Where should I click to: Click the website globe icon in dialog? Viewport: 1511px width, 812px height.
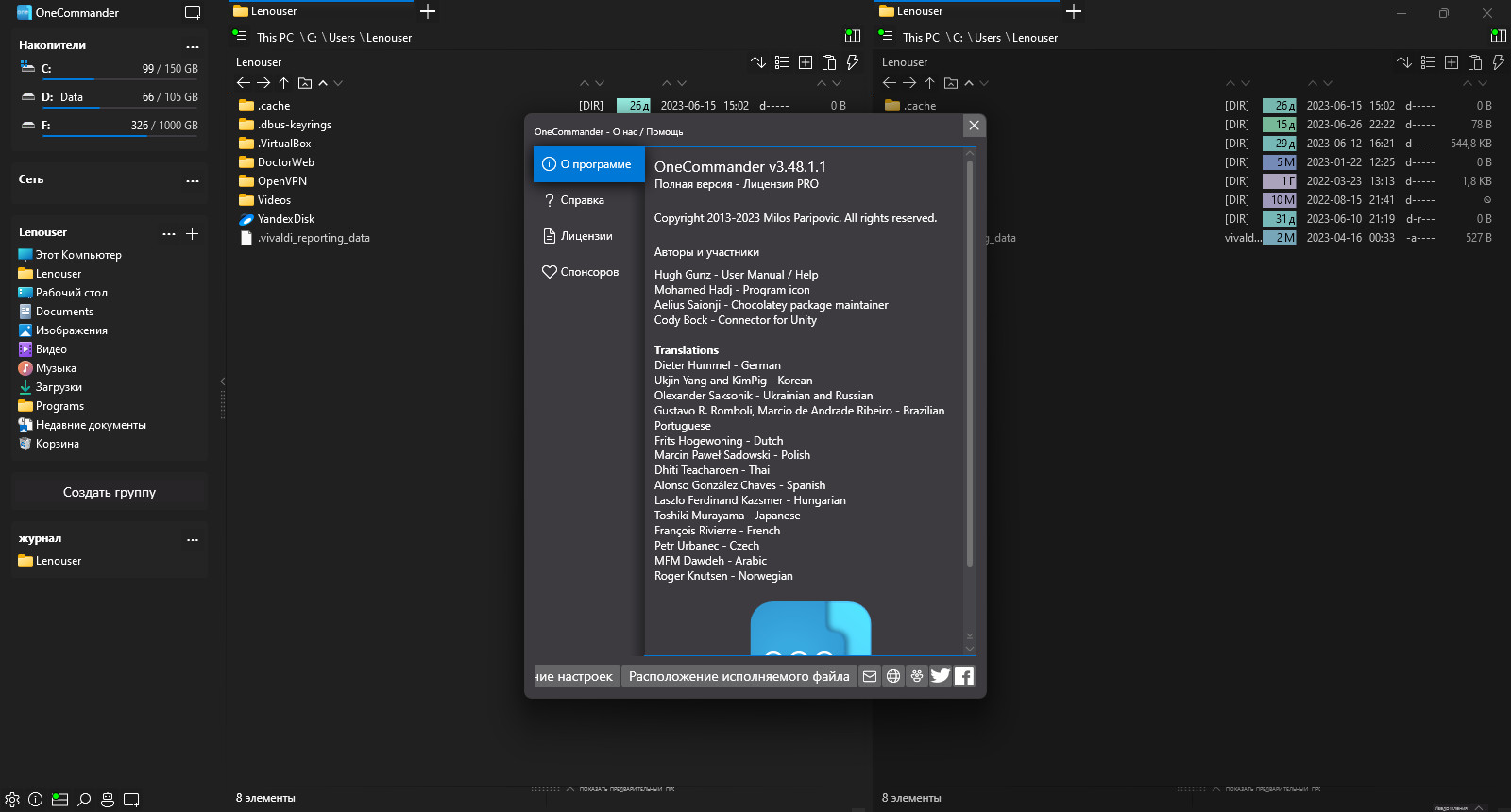(x=893, y=676)
